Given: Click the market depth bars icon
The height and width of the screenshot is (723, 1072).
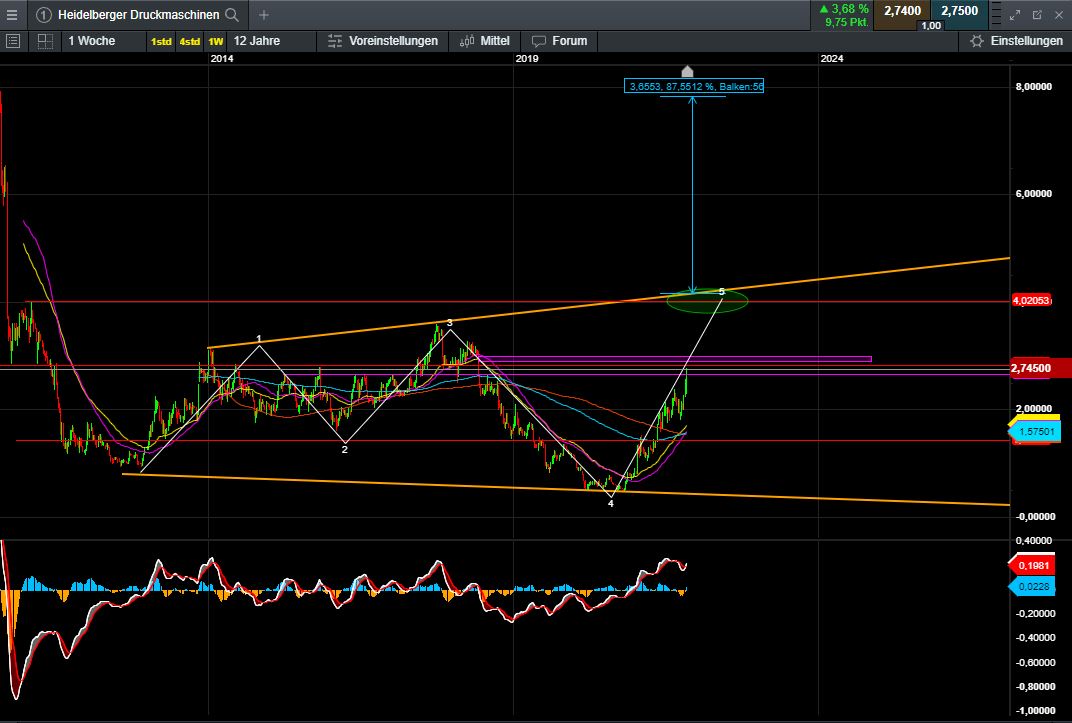Looking at the screenshot, I should [996, 14].
